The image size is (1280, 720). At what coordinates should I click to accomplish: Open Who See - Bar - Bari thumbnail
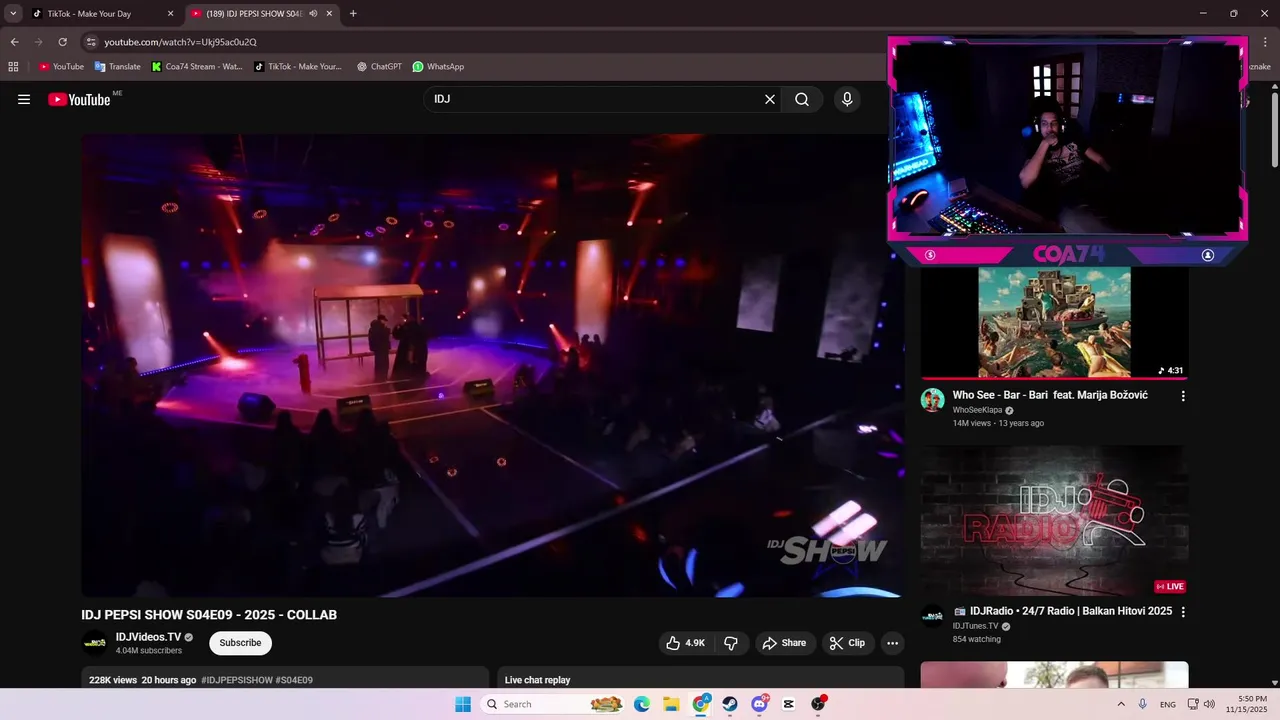coord(1054,322)
